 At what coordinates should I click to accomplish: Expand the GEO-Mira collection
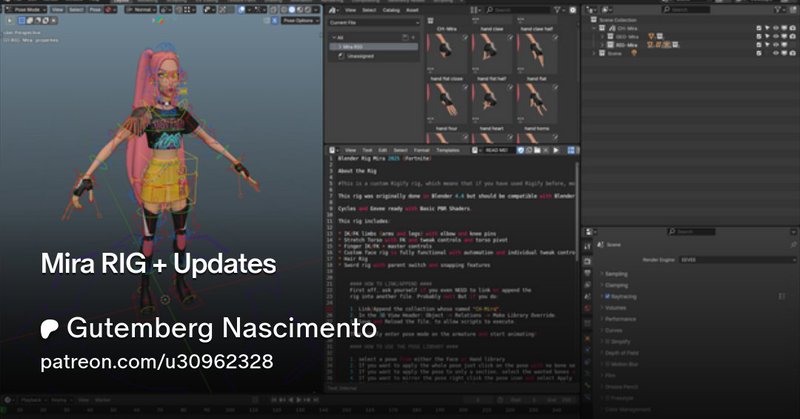602,36
